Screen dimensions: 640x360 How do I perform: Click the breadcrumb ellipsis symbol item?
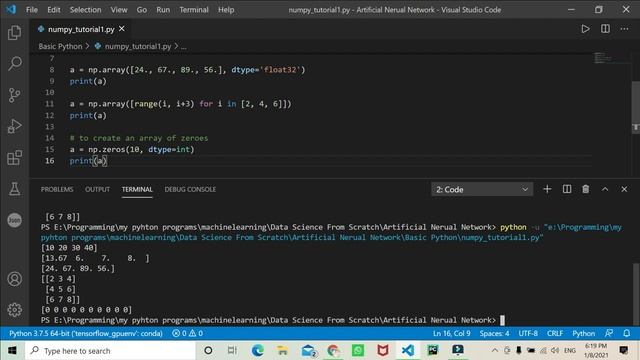click(184, 47)
